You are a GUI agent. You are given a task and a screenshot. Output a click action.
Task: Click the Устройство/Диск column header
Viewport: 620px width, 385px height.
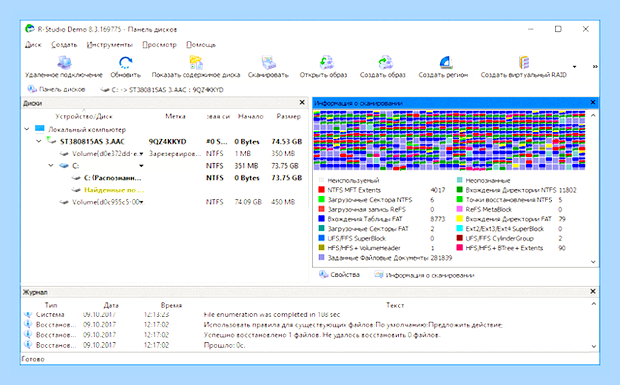click(x=84, y=116)
